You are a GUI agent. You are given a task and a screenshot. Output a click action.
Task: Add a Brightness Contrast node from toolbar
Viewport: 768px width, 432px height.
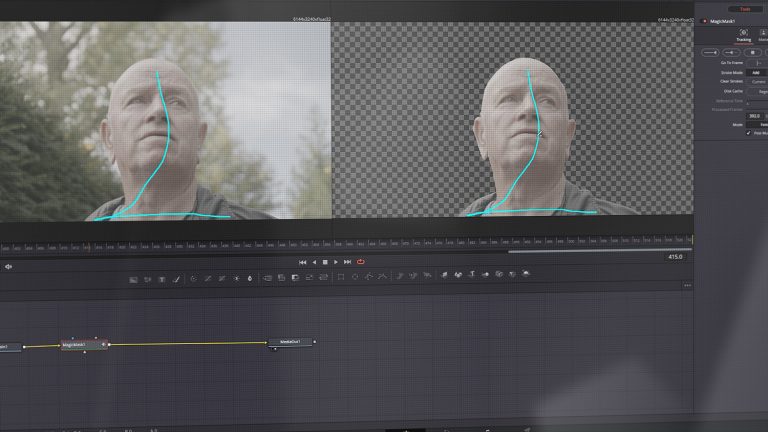click(236, 278)
